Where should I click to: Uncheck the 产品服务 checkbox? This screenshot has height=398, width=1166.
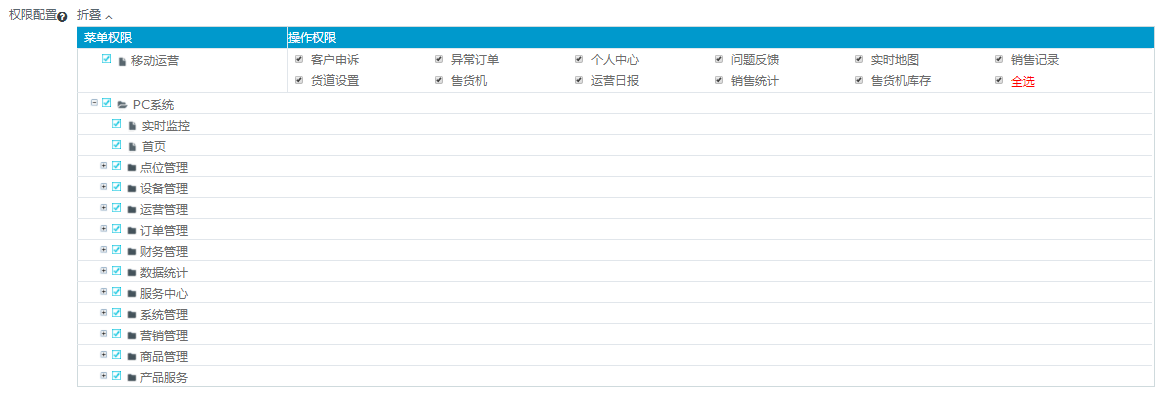(117, 376)
